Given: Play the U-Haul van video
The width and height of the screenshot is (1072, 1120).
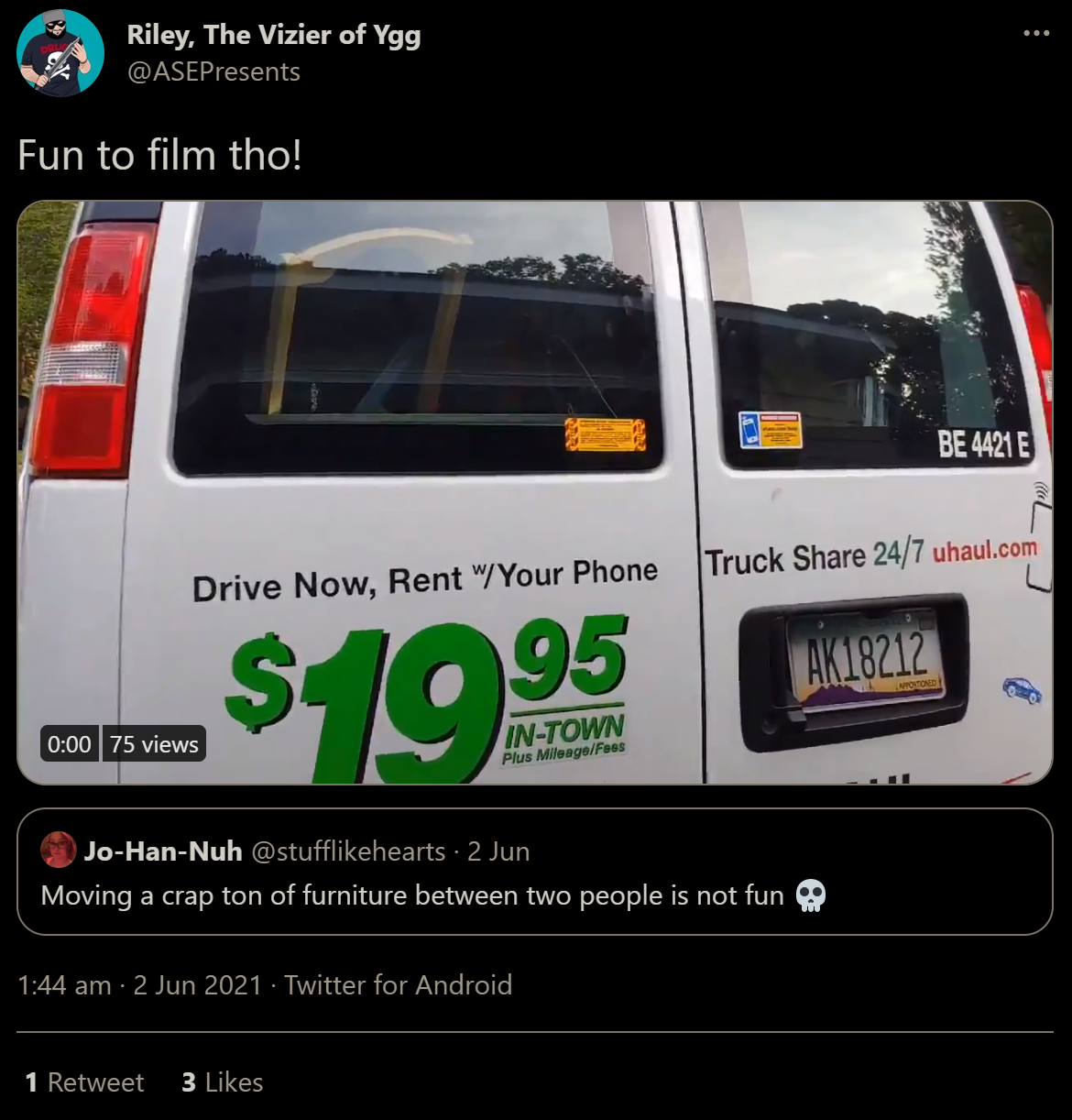Looking at the screenshot, I should pos(535,492).
